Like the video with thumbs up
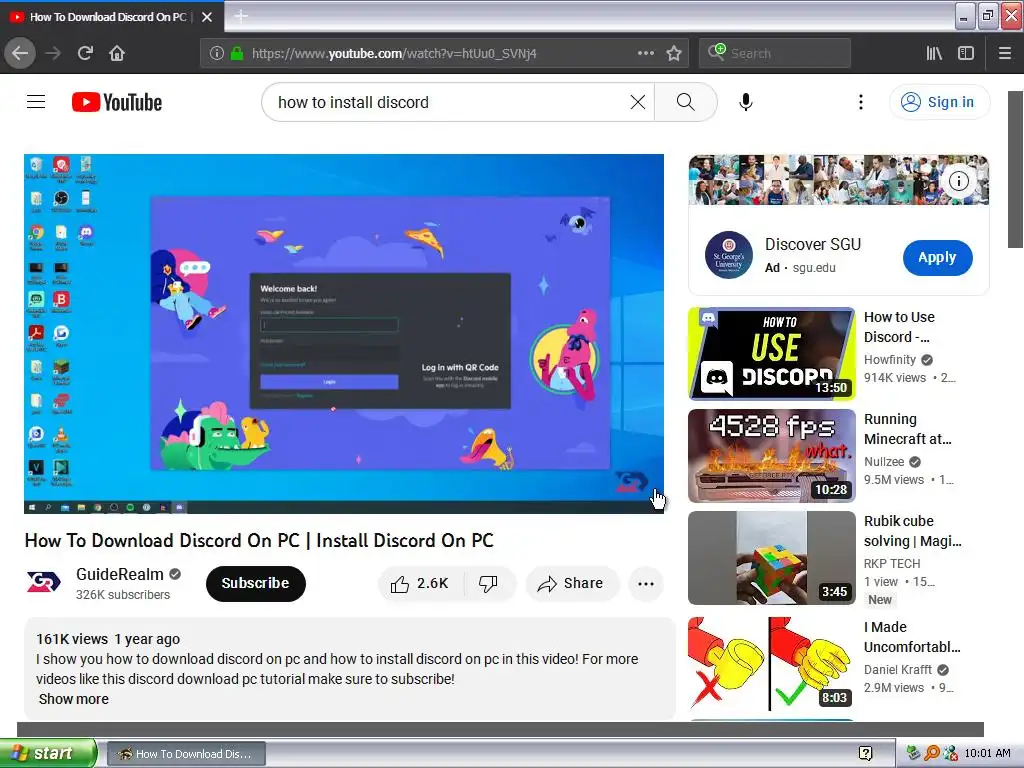The image size is (1024, 768). pos(420,583)
